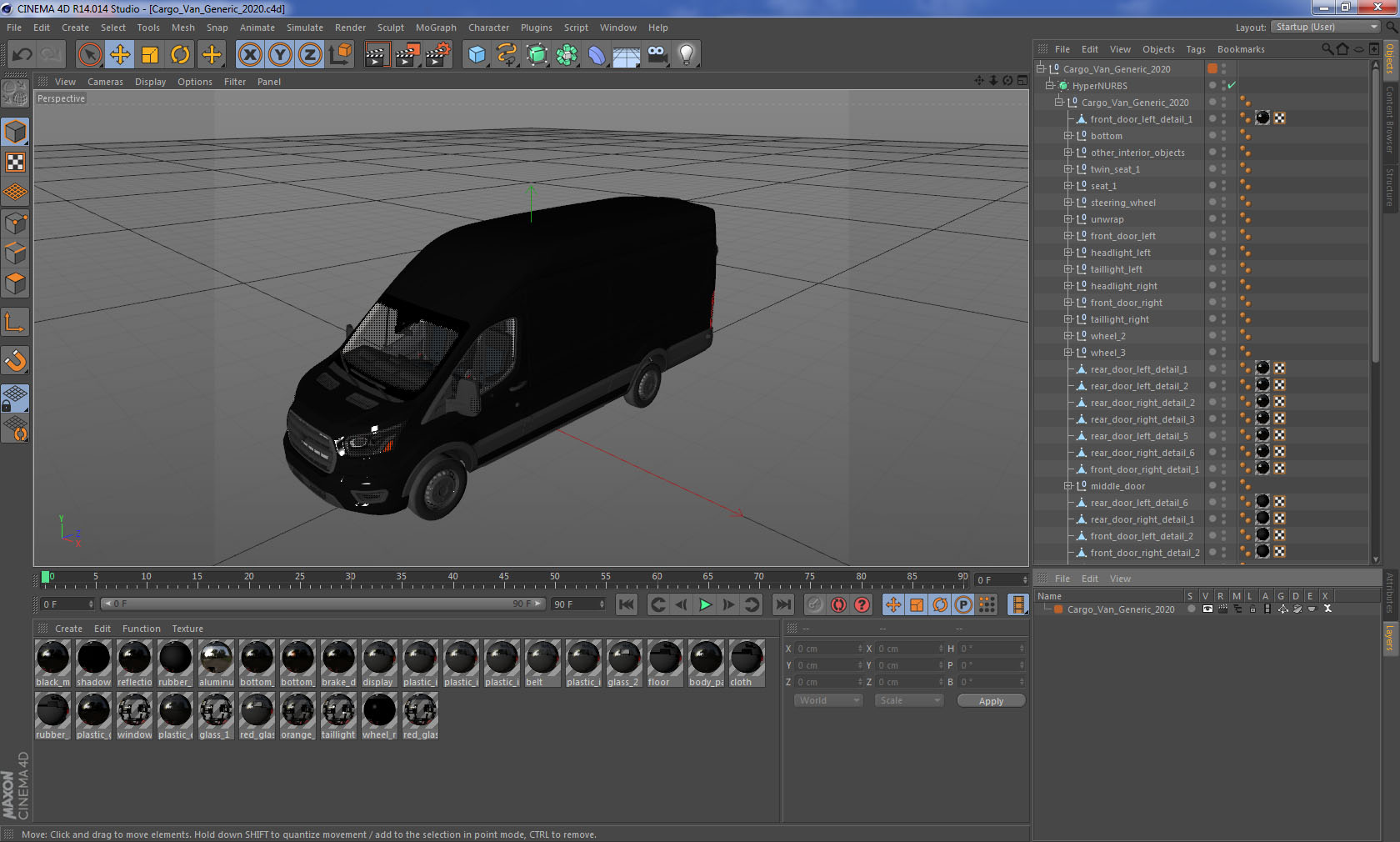Click the record keyframe button
Screen dimensions: 1400x842
click(x=815, y=604)
